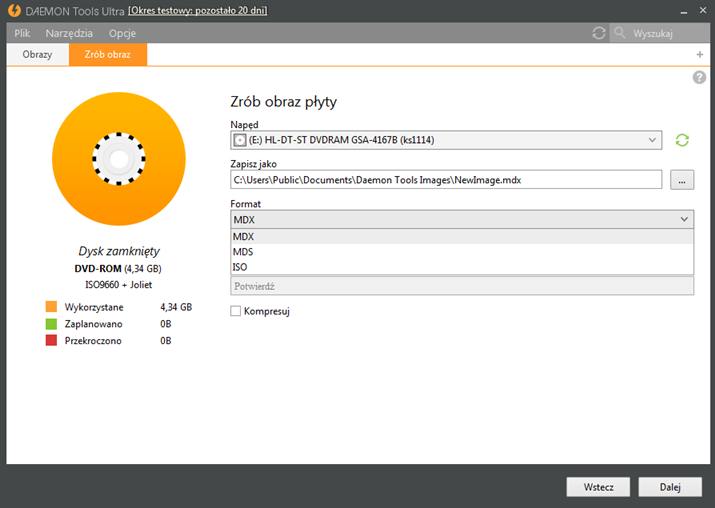Expand the Napęd drive dropdown
The height and width of the screenshot is (508, 715).
click(x=653, y=140)
